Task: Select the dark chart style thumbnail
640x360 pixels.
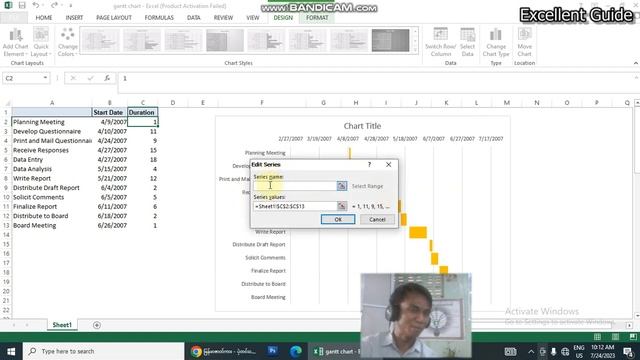Action: pos(390,40)
